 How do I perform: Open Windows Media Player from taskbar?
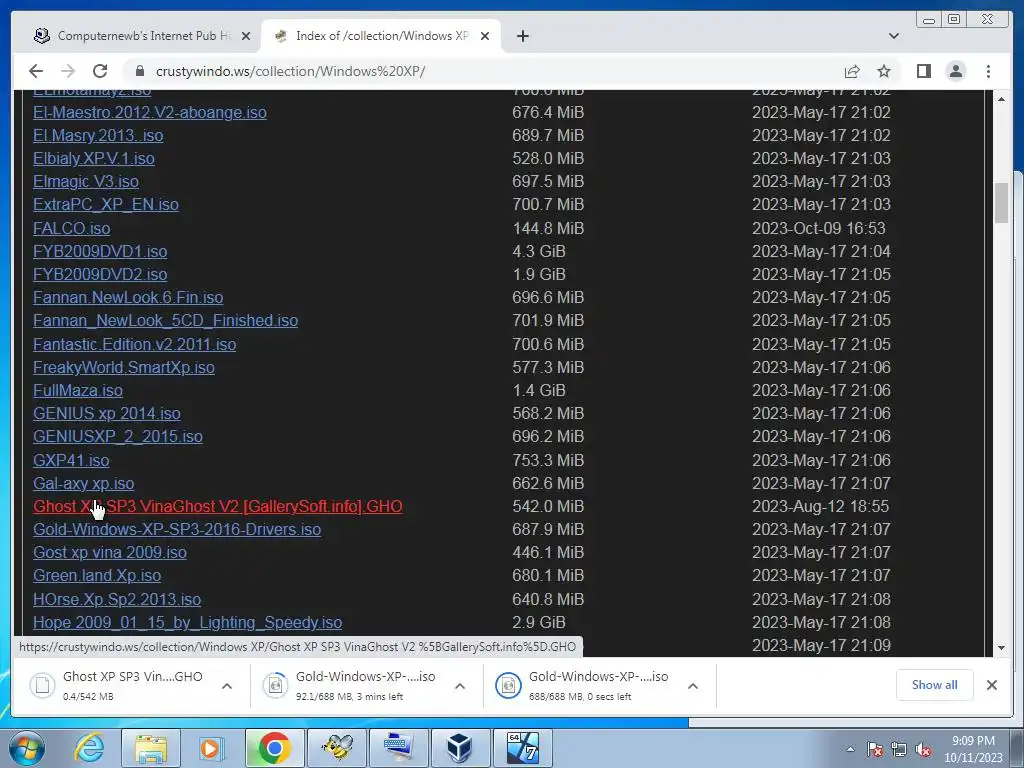pos(212,748)
